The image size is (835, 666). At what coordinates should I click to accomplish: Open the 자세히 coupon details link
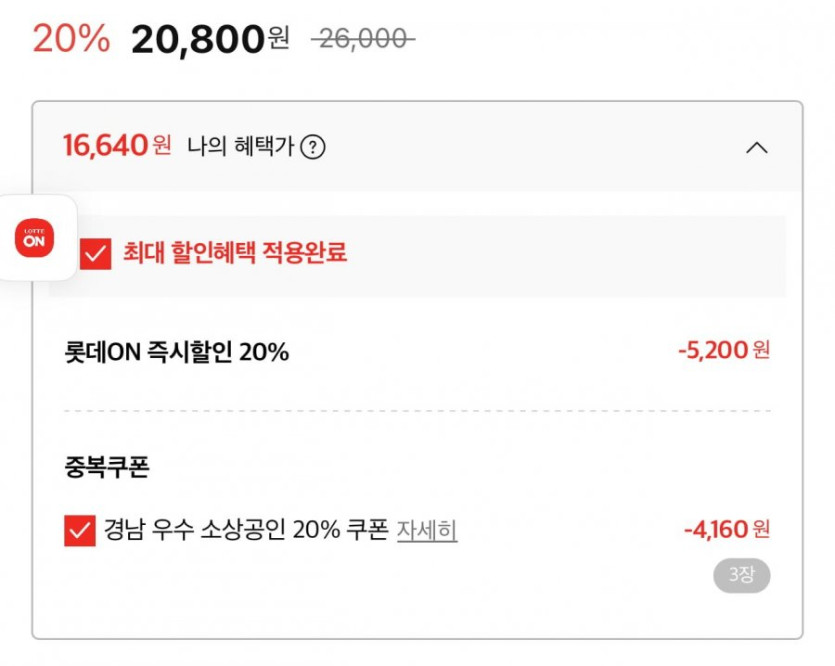[427, 530]
